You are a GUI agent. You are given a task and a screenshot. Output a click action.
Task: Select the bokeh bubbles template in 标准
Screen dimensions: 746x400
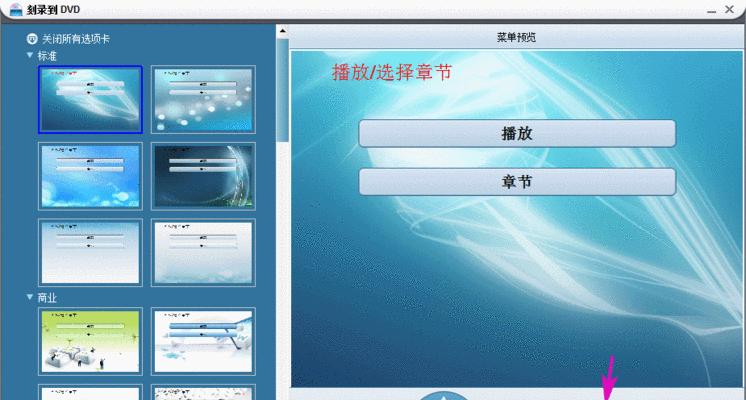(203, 99)
